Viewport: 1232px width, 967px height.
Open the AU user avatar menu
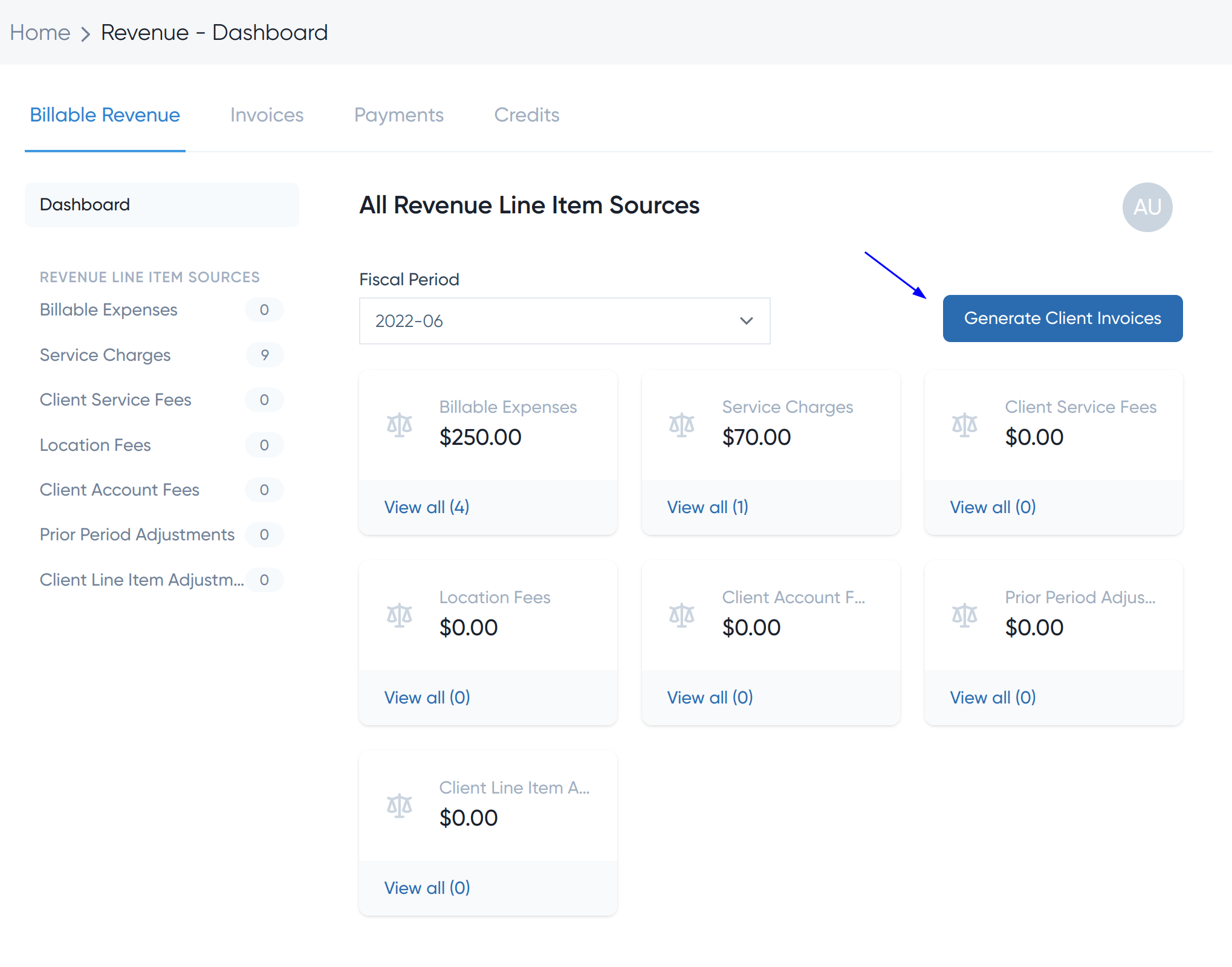1147,207
